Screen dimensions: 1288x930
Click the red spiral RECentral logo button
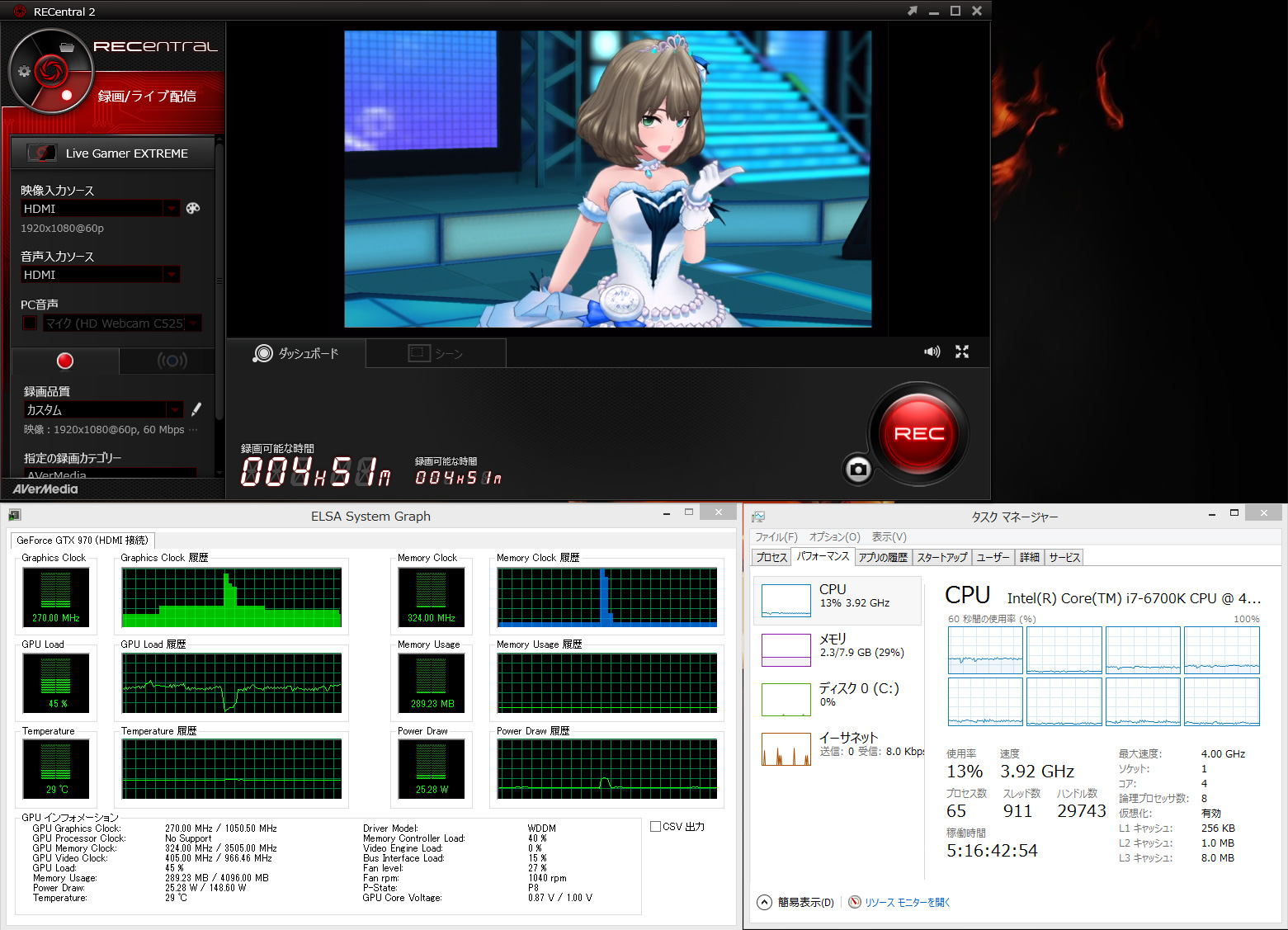pyautogui.click(x=50, y=70)
